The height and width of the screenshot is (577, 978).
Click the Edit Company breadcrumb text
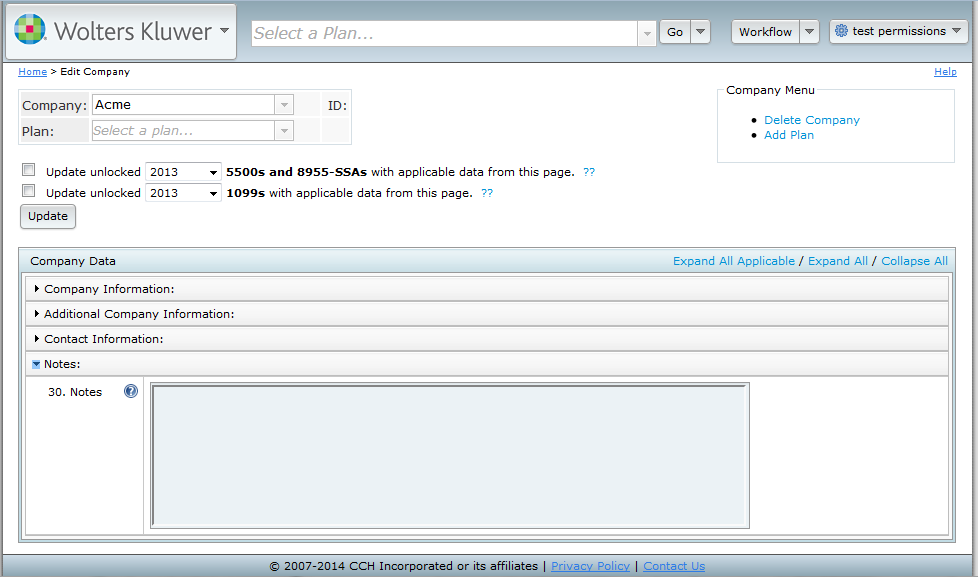tap(95, 72)
